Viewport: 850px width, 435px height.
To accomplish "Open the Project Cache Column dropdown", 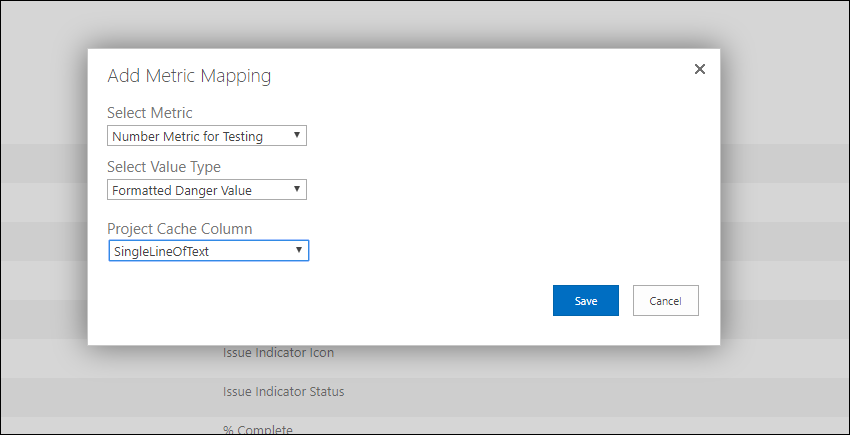I will point(209,251).
